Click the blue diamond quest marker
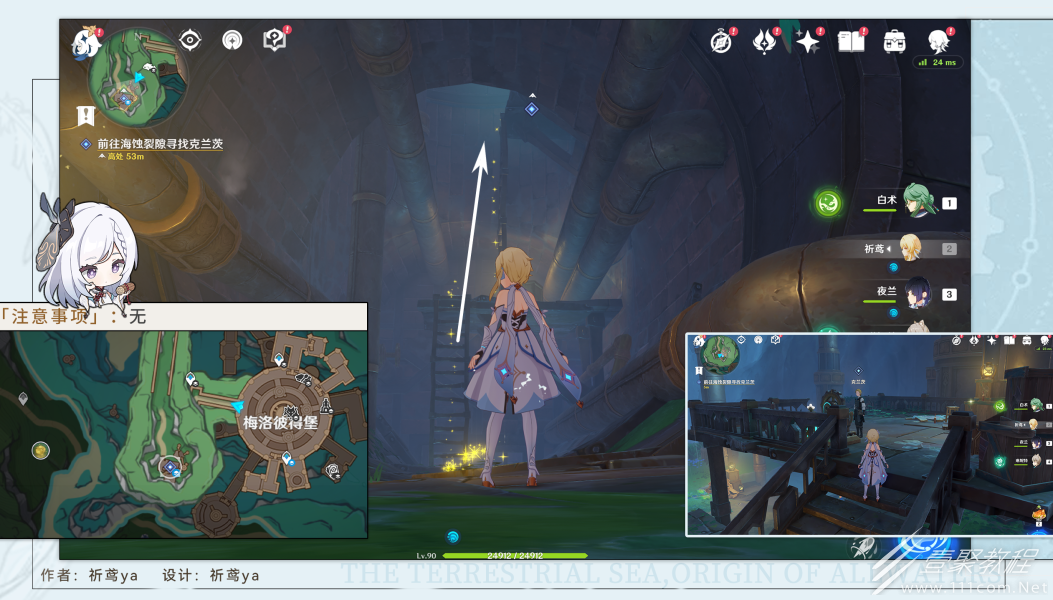The image size is (1053, 600). pos(531,109)
